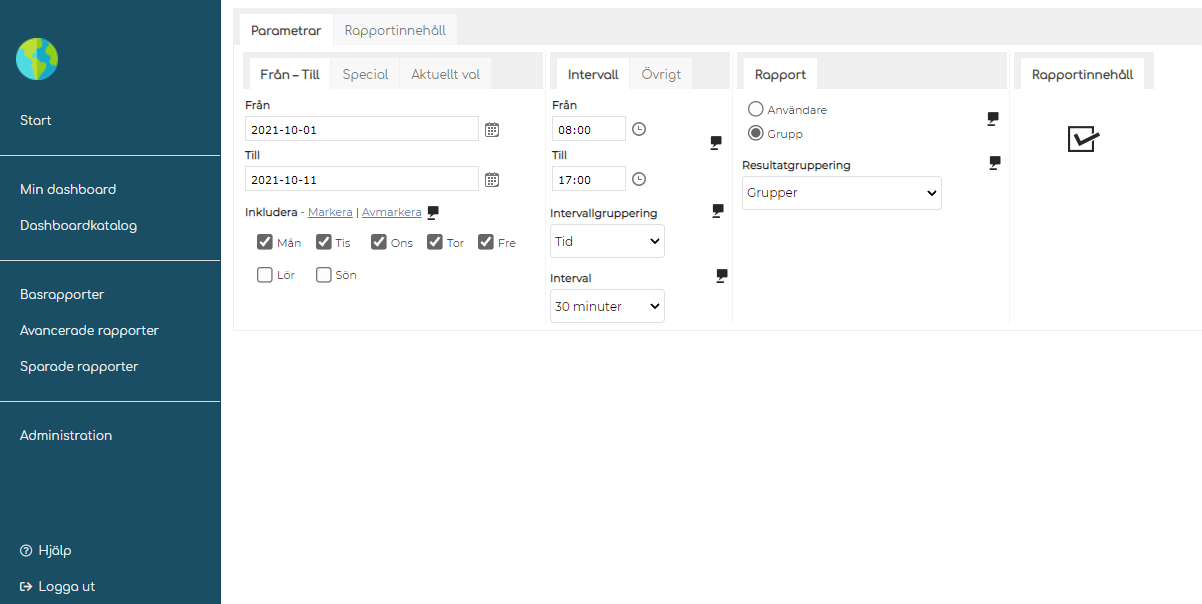Disable the Fre weekday checkbox
Viewport: 1202px width, 604px height.
486,242
